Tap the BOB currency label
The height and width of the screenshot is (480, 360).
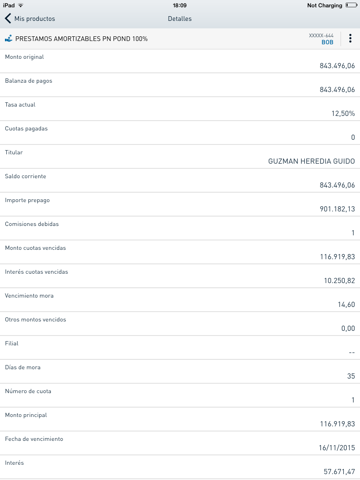click(x=327, y=42)
